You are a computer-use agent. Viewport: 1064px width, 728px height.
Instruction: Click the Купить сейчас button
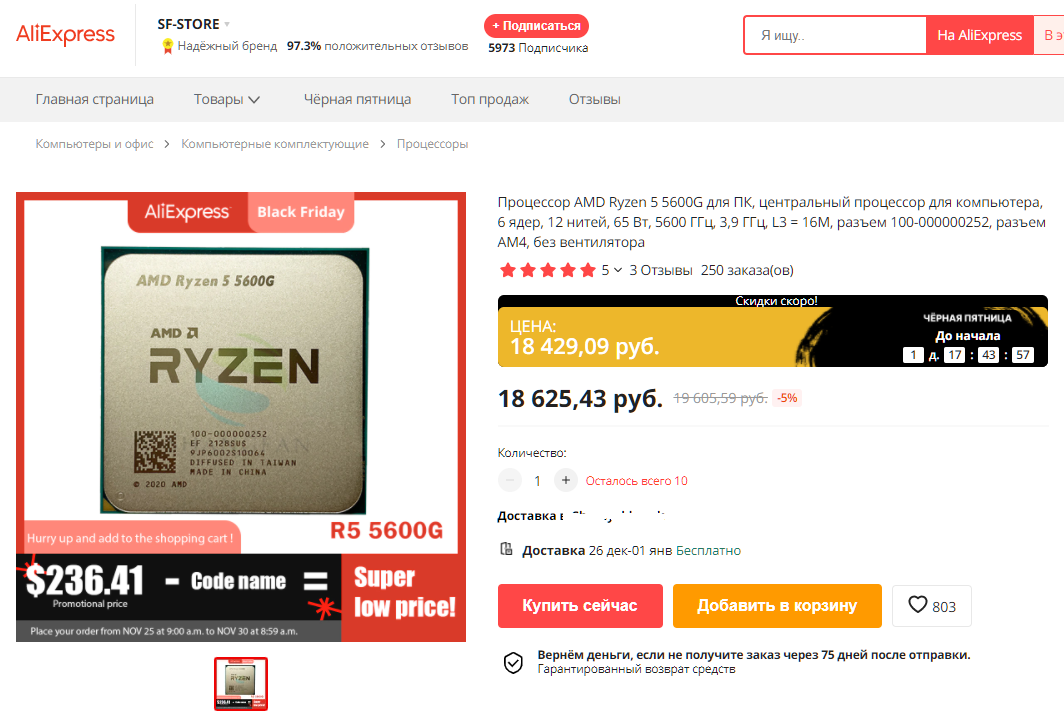580,606
